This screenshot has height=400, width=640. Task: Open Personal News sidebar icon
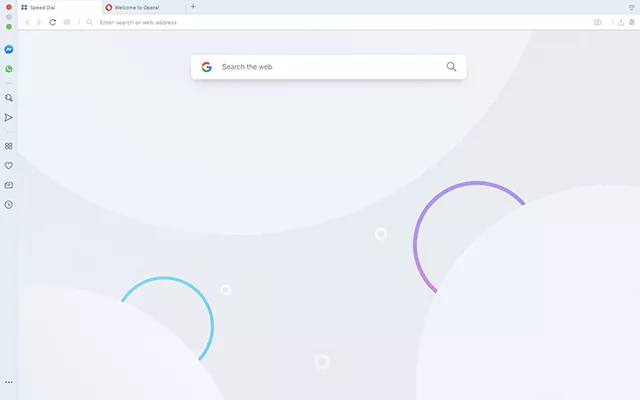pos(9,185)
